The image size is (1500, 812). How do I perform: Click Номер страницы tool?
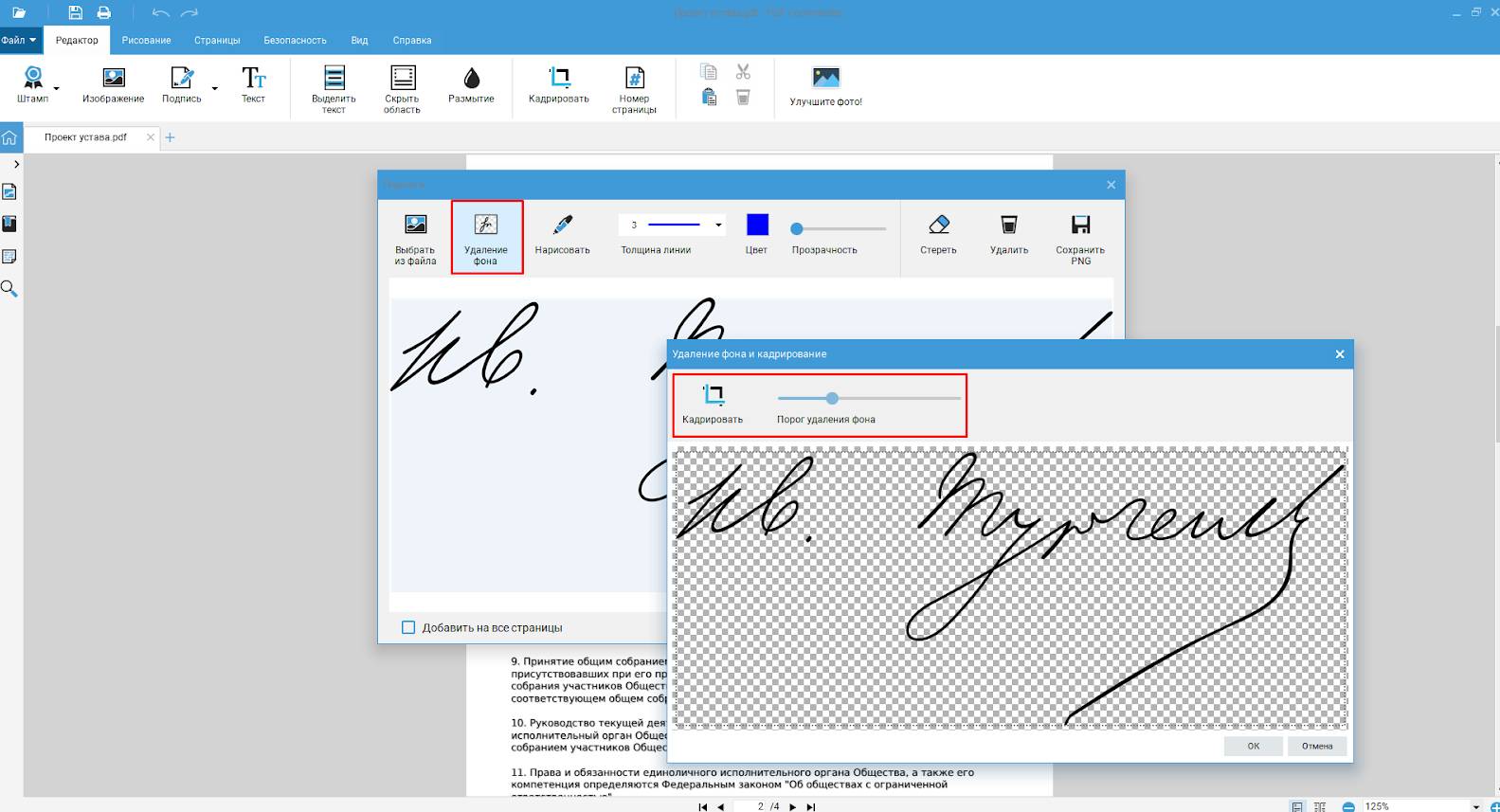634,90
